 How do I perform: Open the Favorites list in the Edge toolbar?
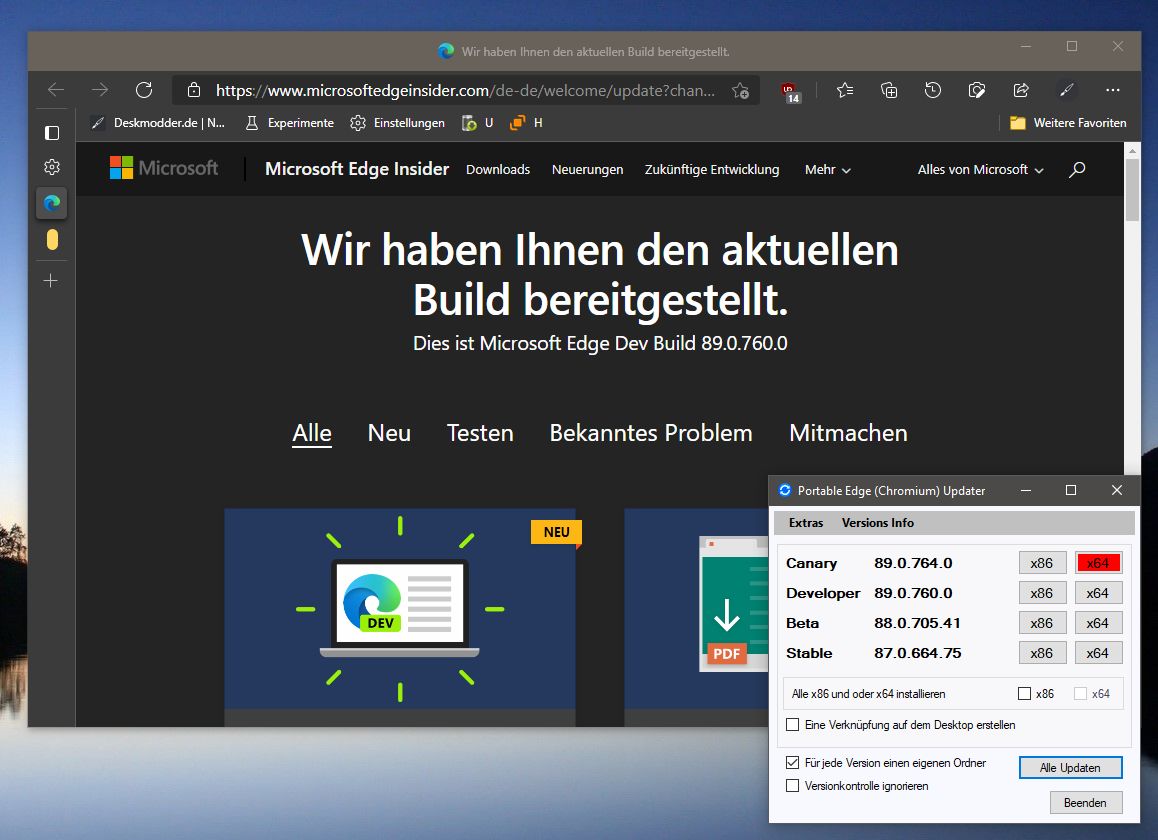click(845, 90)
